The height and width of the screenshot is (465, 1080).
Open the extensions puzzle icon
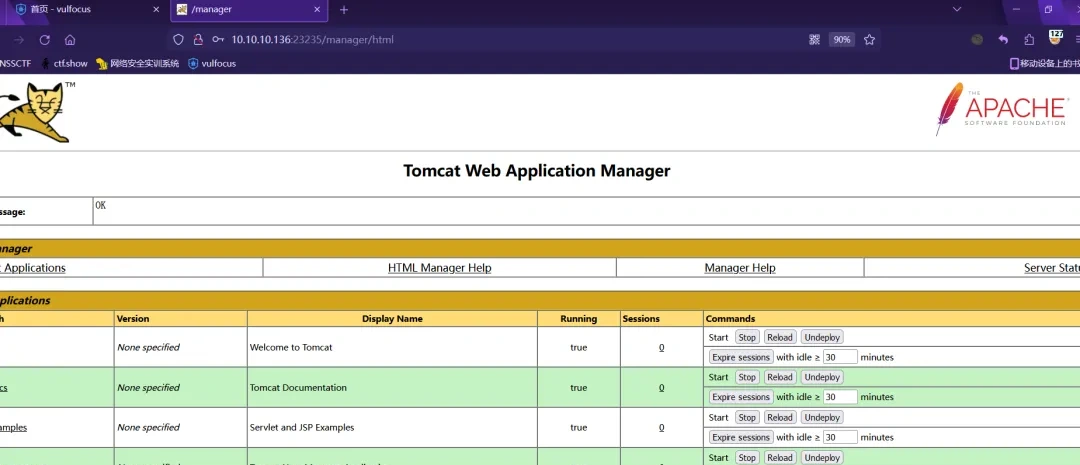pos(1029,40)
